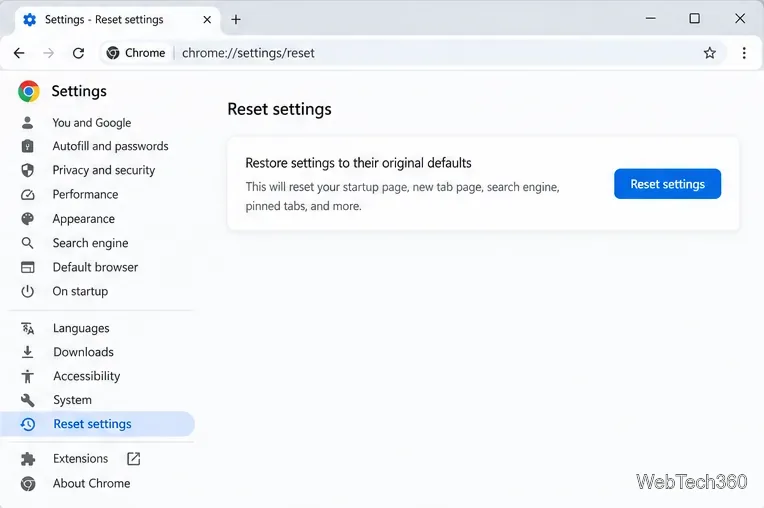Click the Chrome site info chip
This screenshot has width=764, height=508.
(x=136, y=53)
